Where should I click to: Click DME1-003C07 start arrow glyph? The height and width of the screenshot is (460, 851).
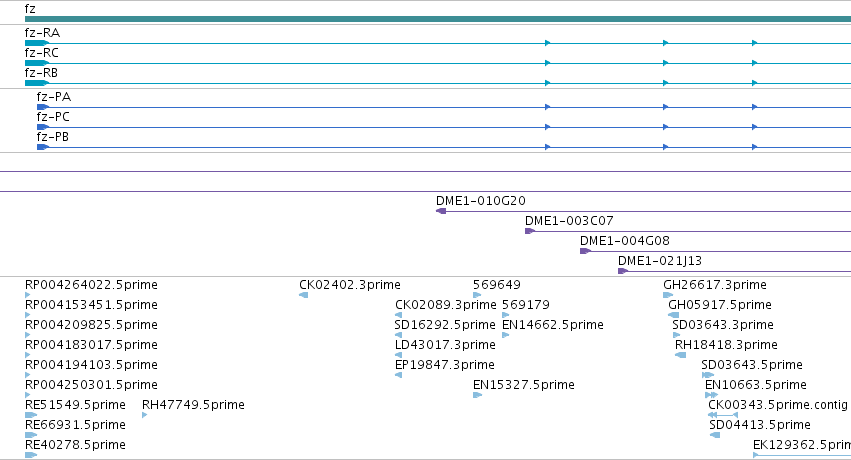[530, 231]
